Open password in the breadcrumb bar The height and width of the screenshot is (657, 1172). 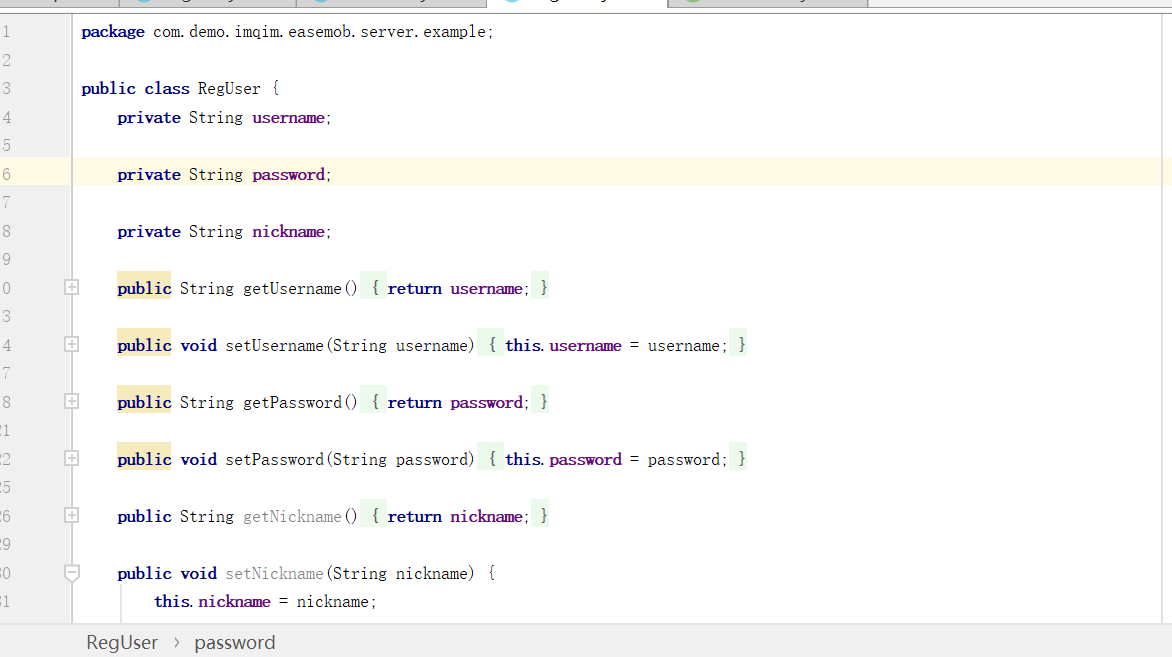coord(235,642)
